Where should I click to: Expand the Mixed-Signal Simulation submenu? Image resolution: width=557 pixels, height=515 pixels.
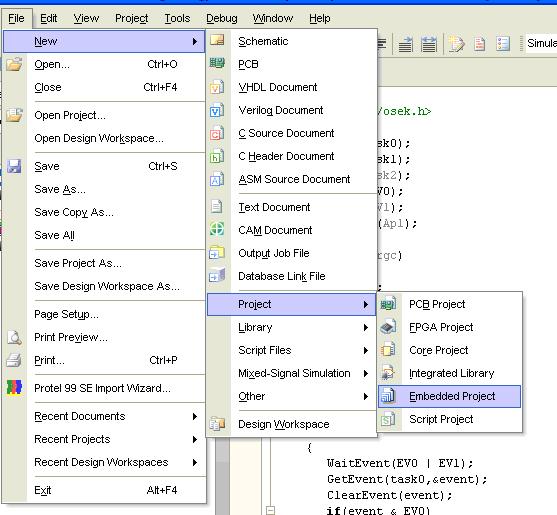[366, 373]
